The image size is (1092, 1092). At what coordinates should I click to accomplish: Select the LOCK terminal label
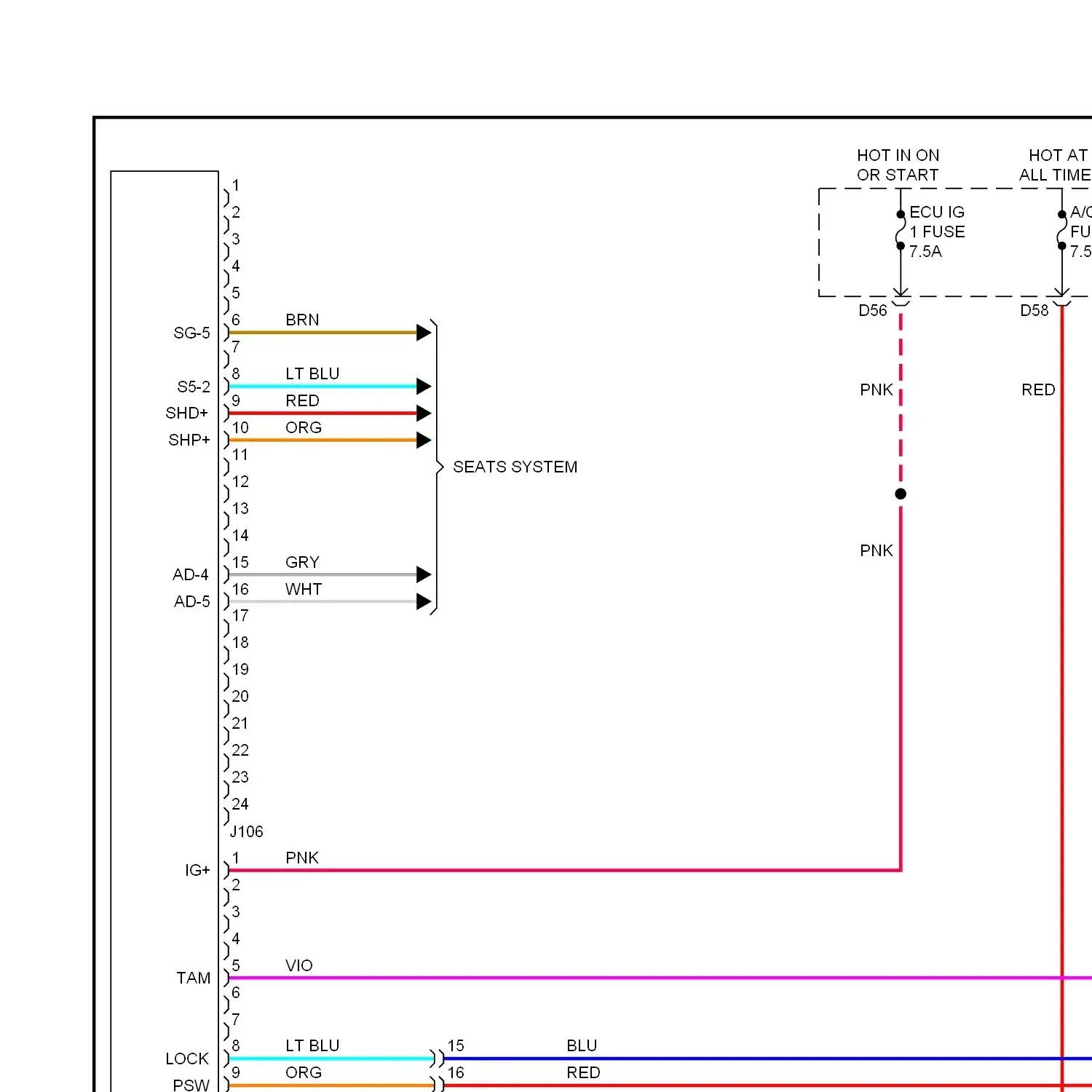186,1059
